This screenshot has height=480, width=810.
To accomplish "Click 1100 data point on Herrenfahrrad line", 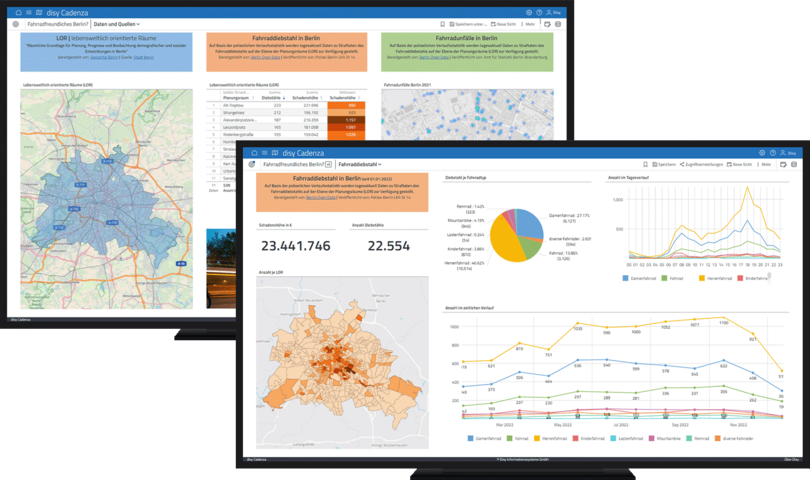I will (x=723, y=317).
